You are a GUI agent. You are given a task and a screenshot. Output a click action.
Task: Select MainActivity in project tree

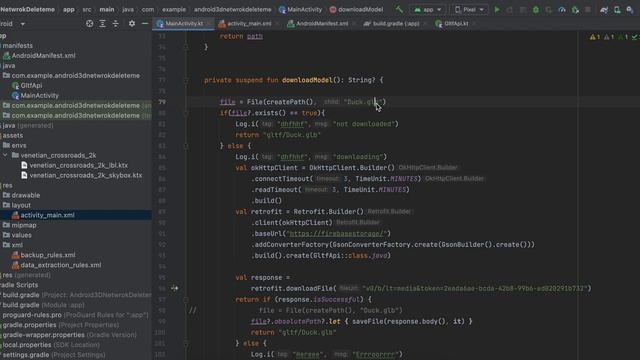[39, 96]
